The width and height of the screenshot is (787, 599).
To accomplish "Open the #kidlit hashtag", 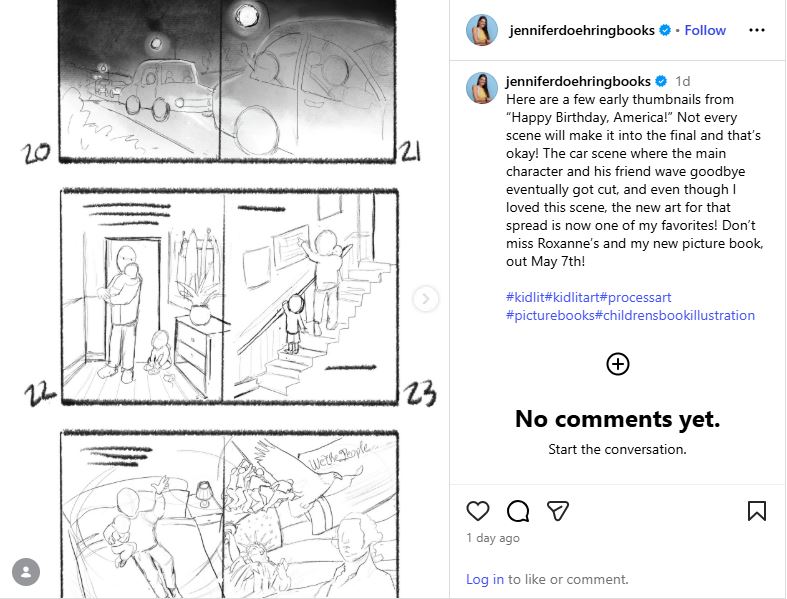I will (525, 297).
